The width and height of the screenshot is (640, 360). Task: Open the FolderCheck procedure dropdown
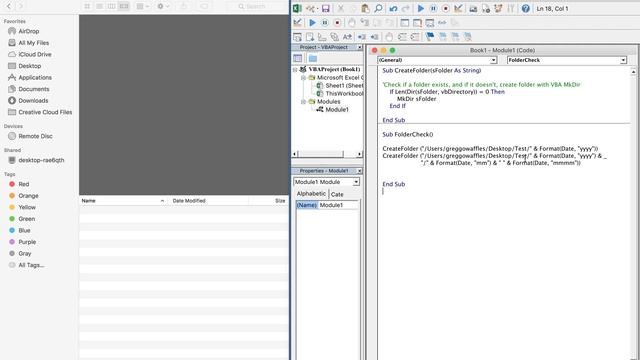tap(623, 60)
